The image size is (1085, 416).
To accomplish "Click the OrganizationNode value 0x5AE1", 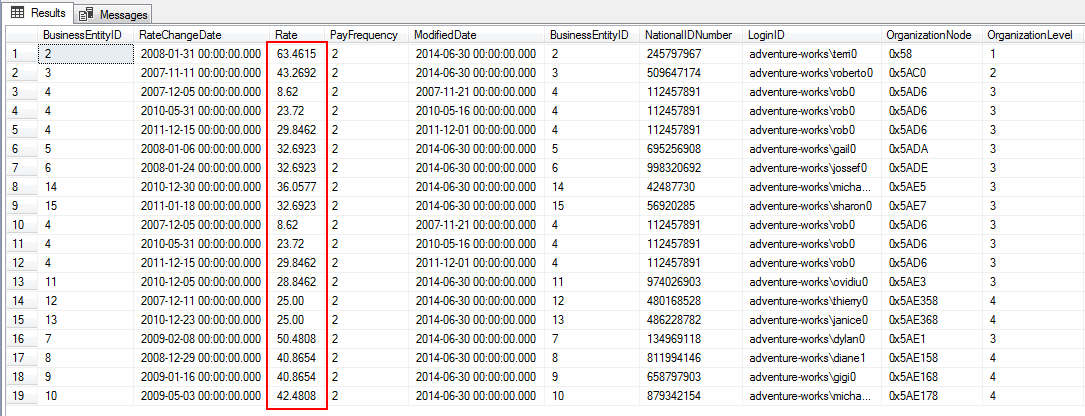I will (905, 339).
